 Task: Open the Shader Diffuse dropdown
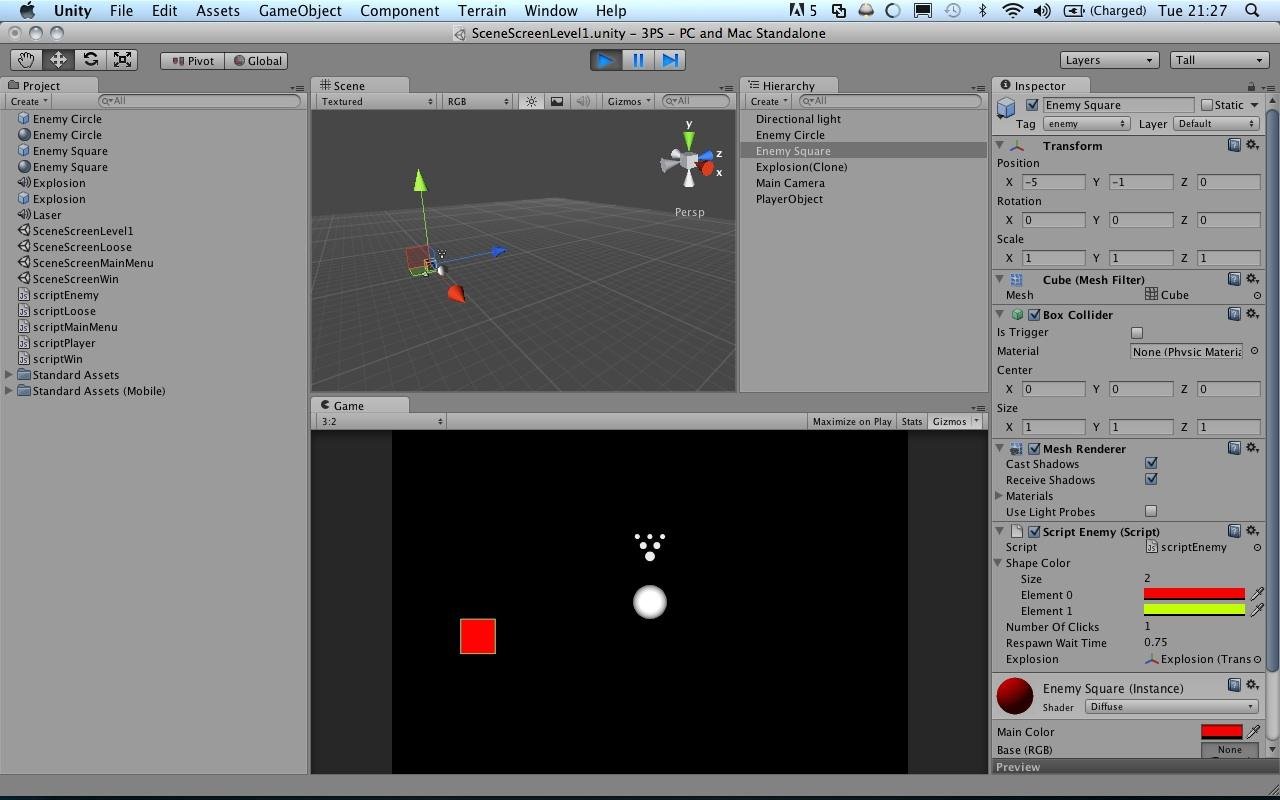tap(1170, 707)
